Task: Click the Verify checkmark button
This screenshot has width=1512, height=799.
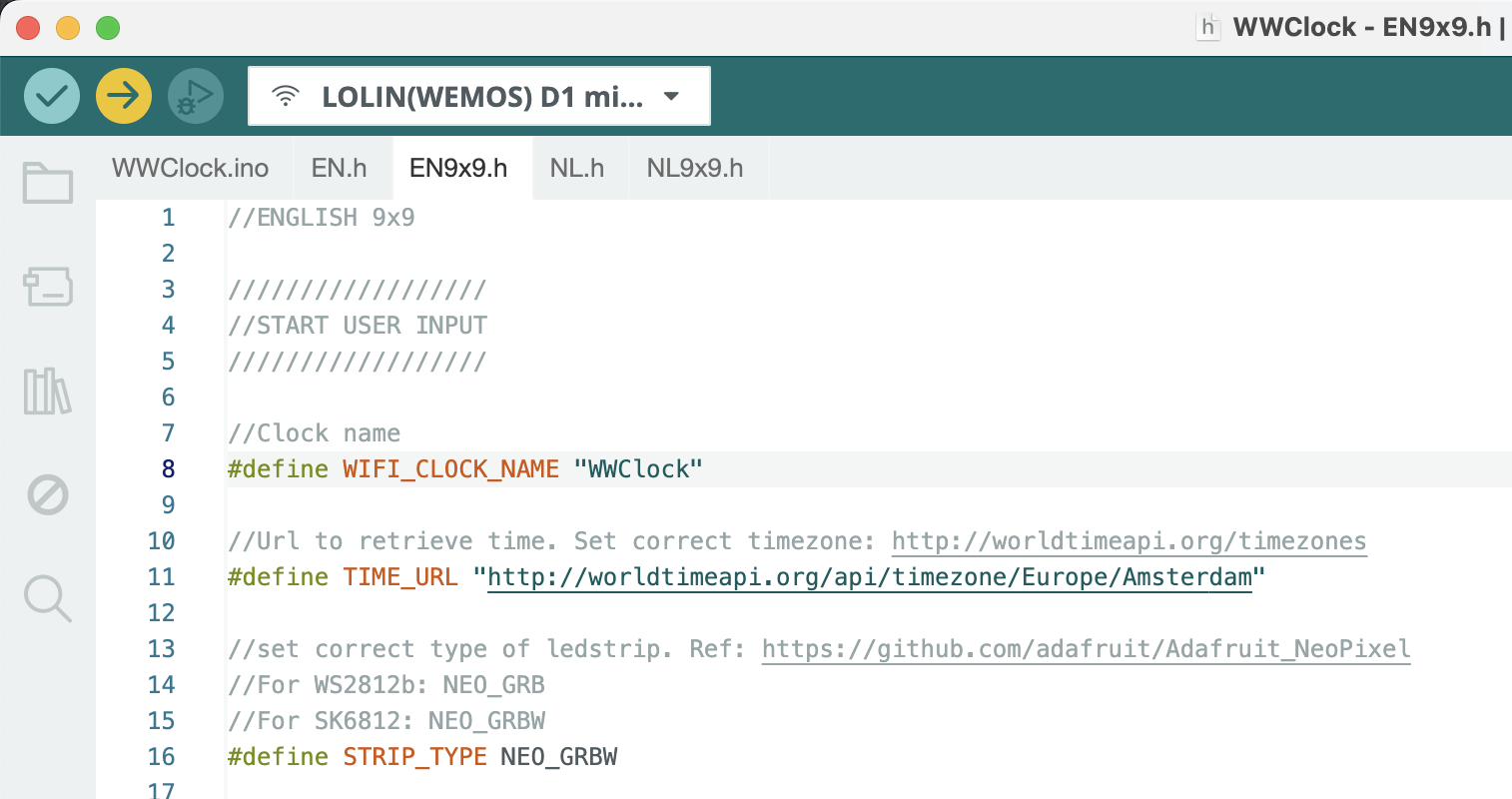Action: click(x=52, y=96)
